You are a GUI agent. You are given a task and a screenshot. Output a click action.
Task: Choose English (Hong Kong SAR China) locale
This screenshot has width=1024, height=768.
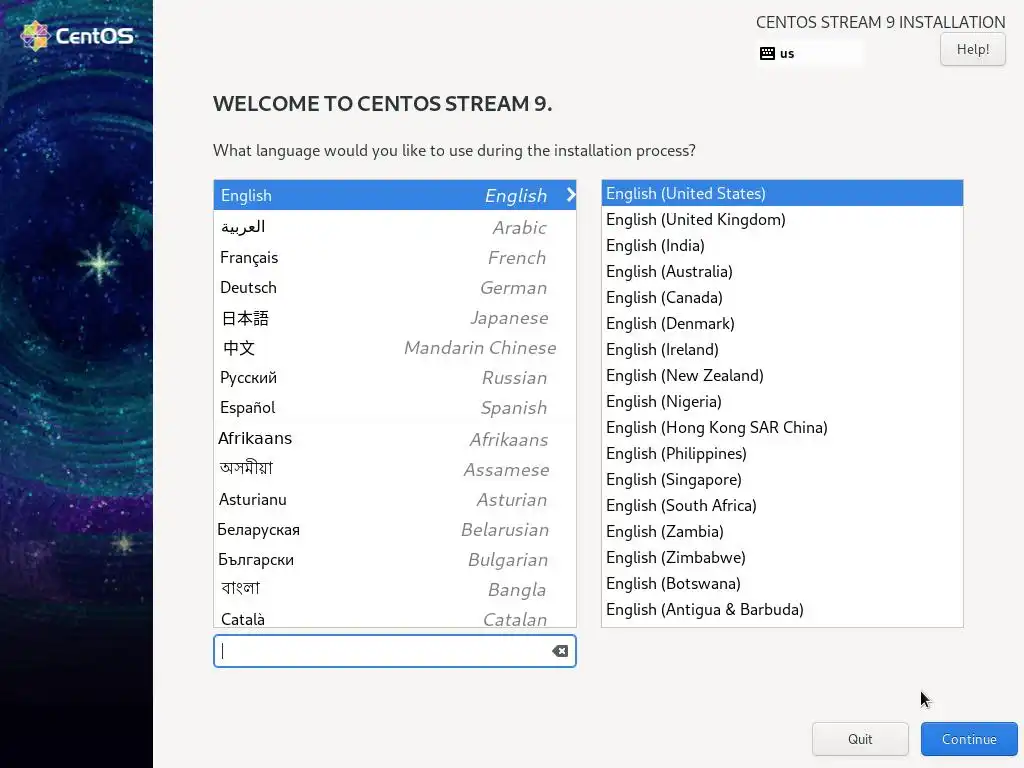click(782, 427)
